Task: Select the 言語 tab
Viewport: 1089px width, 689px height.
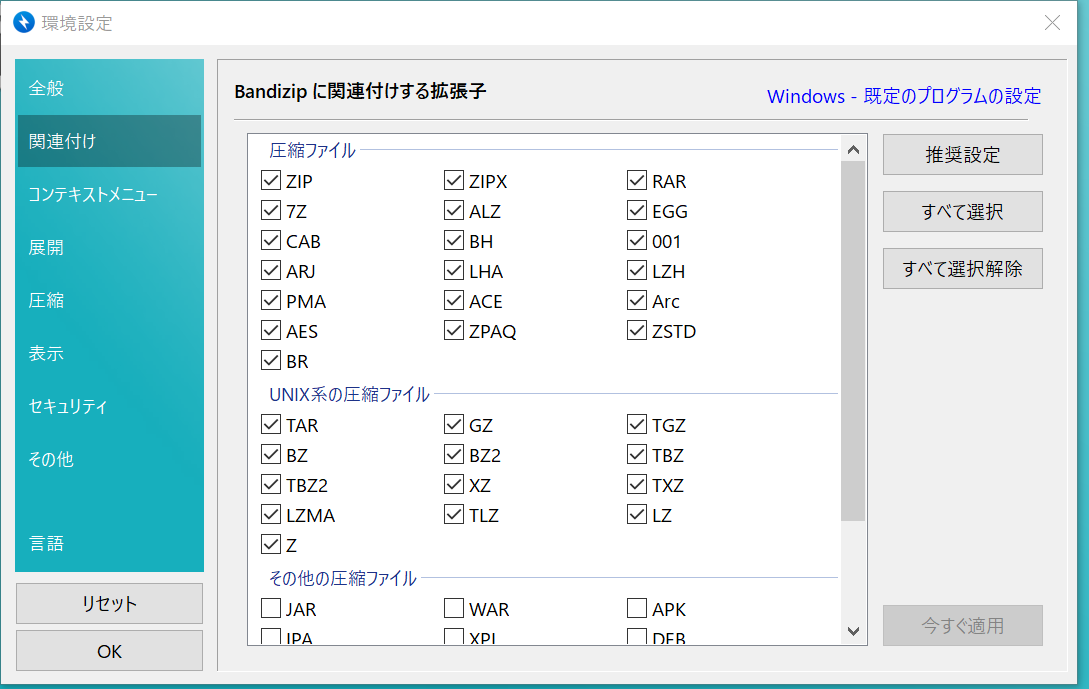Action: click(x=109, y=543)
